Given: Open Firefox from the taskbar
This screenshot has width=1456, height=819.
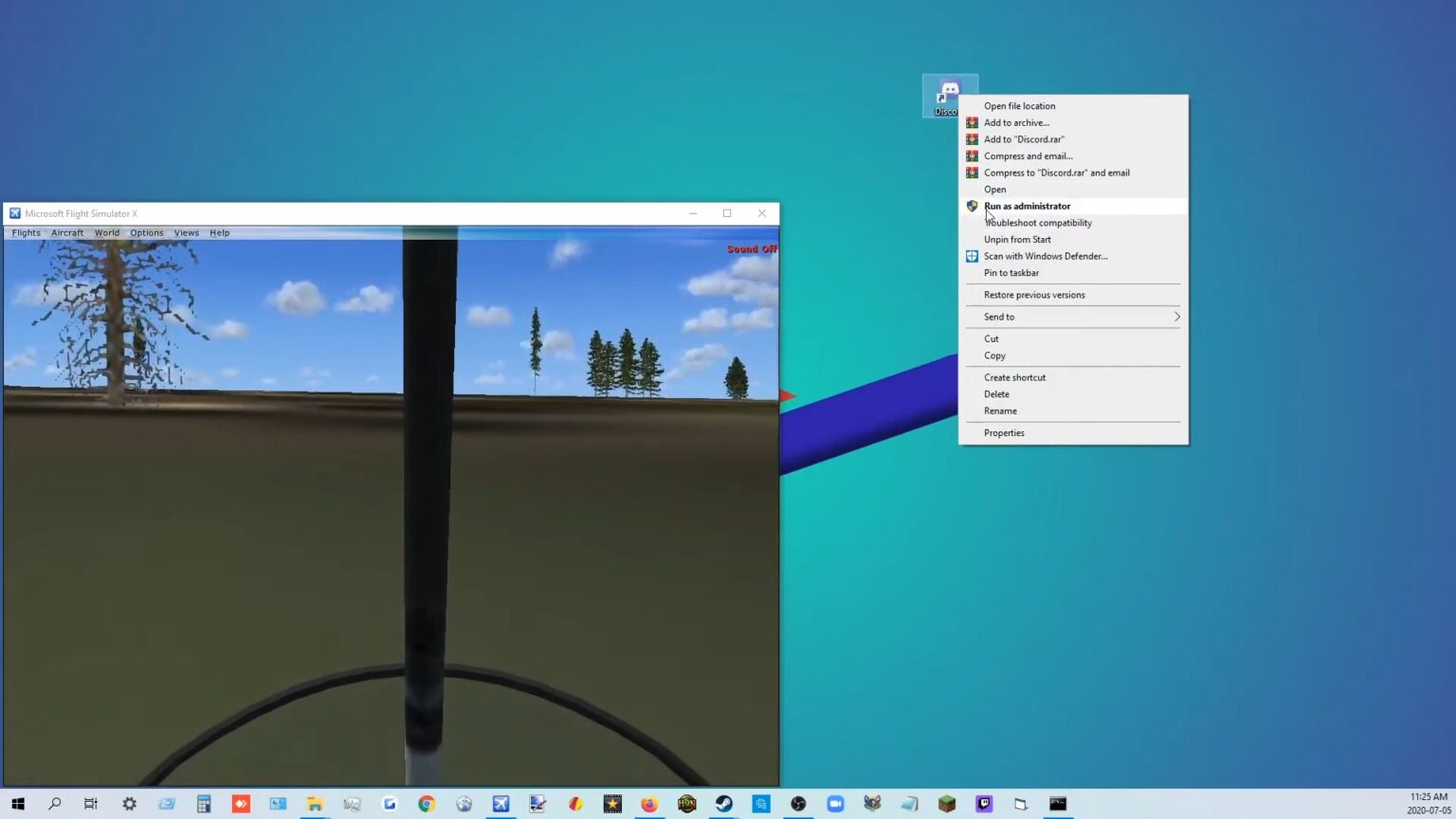Looking at the screenshot, I should [x=649, y=804].
